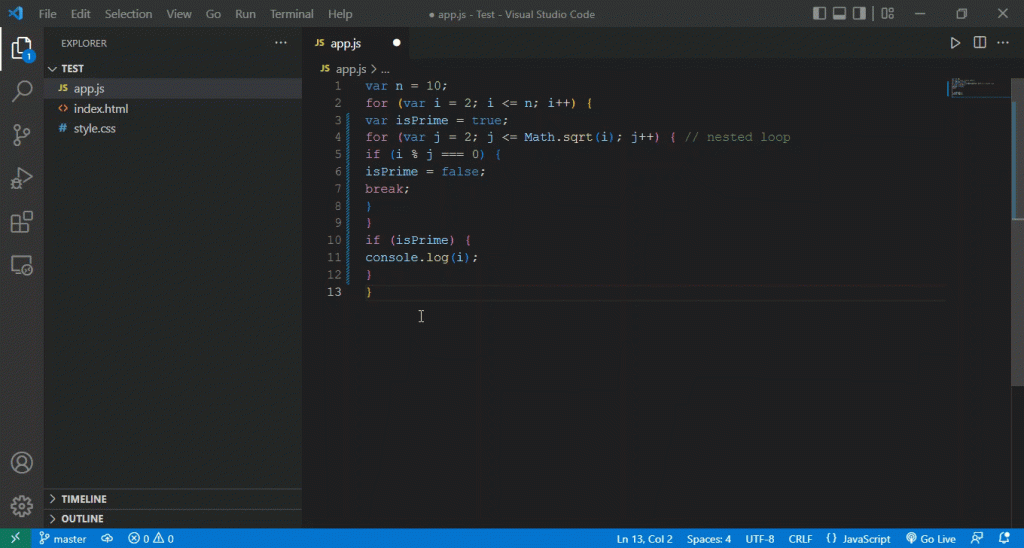Click line number 4 in gutter

(338, 137)
